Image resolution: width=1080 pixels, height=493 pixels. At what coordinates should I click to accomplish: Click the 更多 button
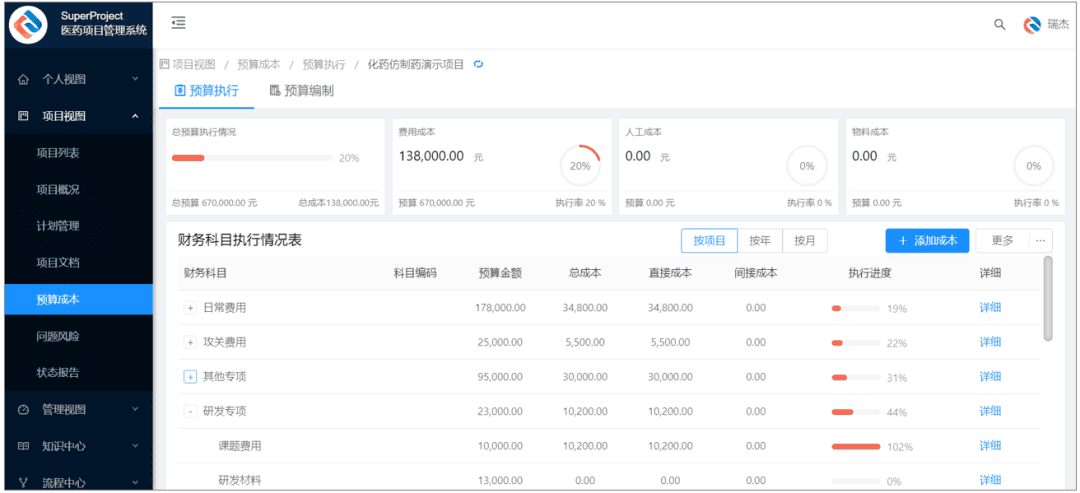point(1003,240)
